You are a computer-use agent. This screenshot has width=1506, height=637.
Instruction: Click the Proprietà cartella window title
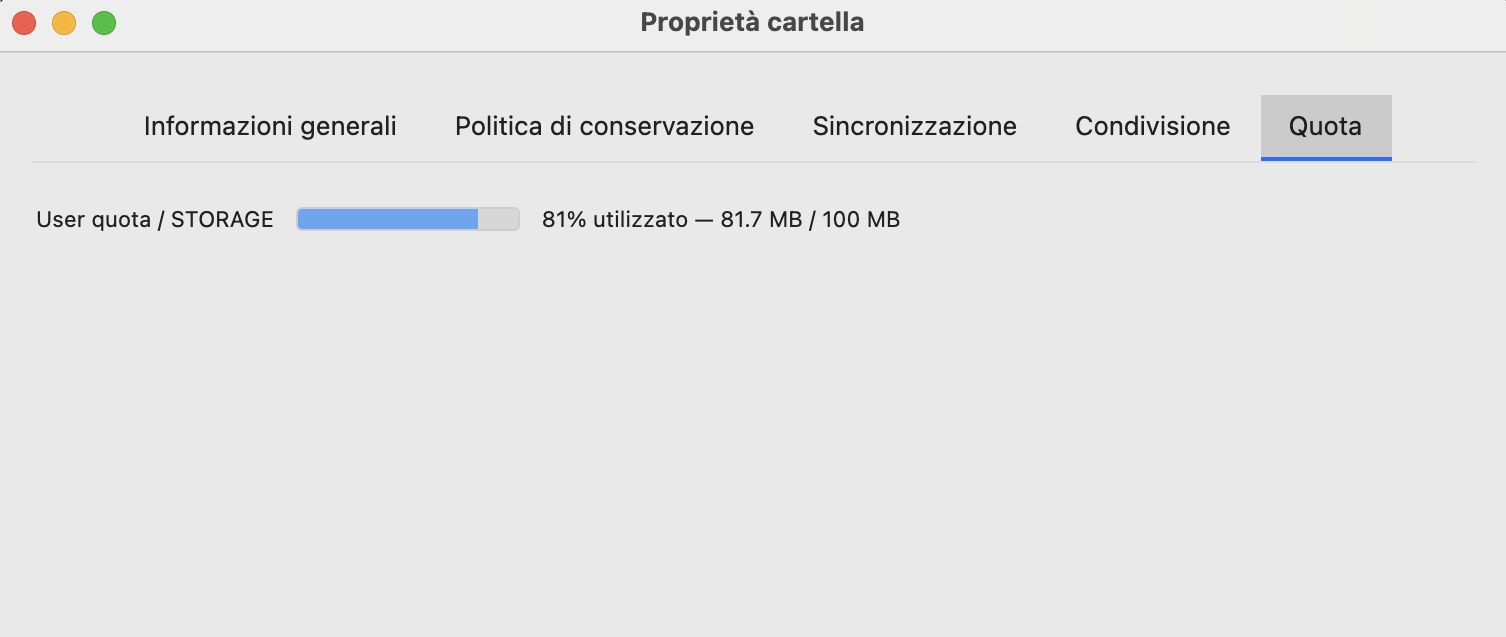pyautogui.click(x=751, y=21)
